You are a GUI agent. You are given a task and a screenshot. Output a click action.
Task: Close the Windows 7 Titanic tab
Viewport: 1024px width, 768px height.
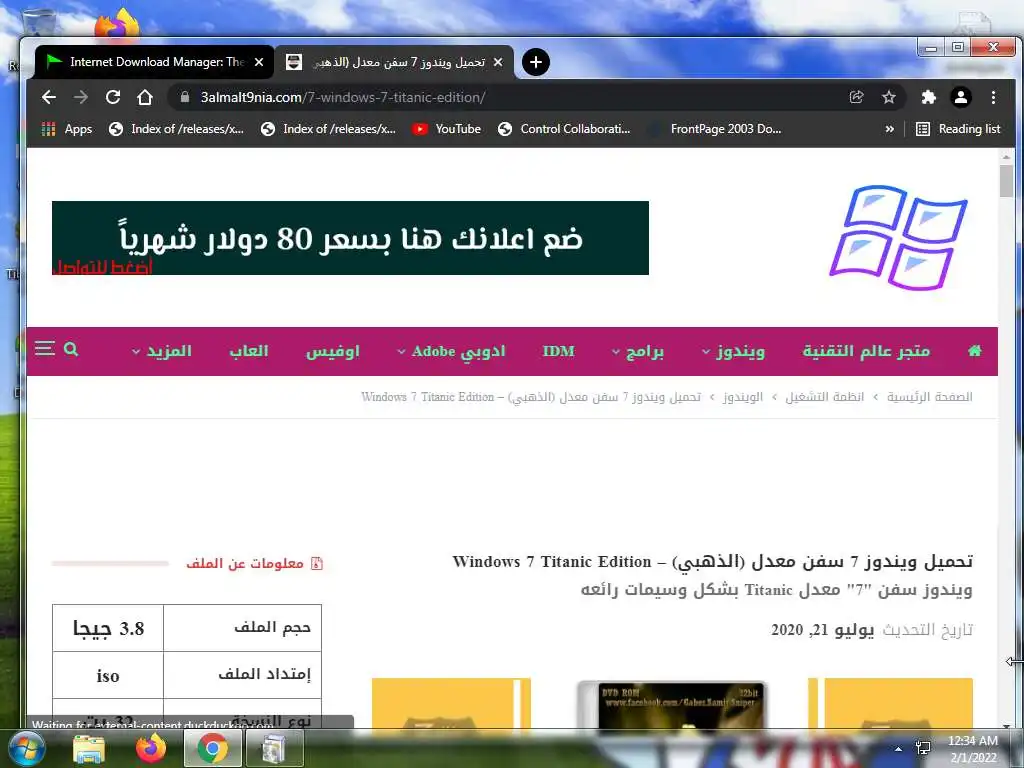click(x=498, y=62)
